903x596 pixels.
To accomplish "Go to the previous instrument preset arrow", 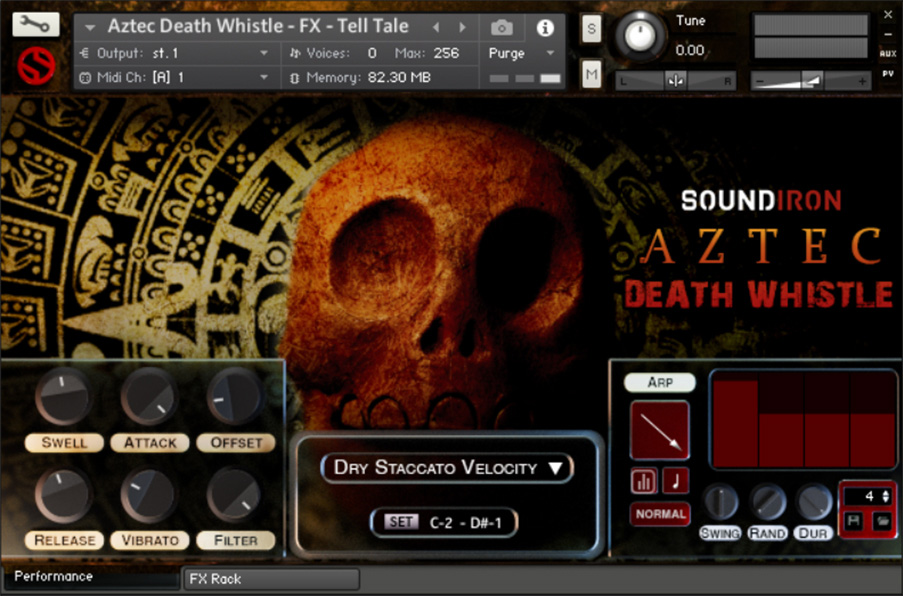I will click(436, 27).
